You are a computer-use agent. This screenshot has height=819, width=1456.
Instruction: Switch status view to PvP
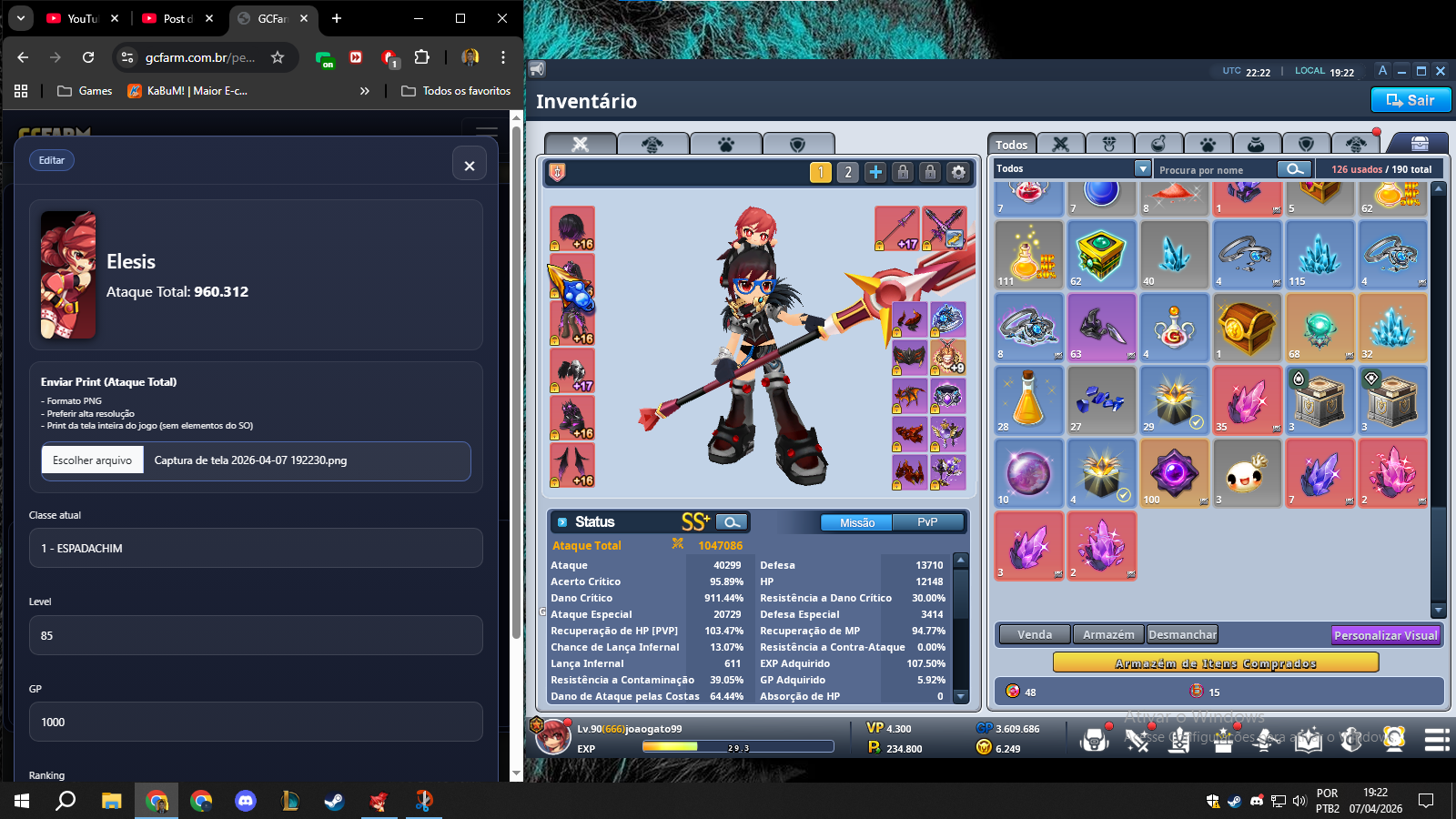[x=927, y=522]
